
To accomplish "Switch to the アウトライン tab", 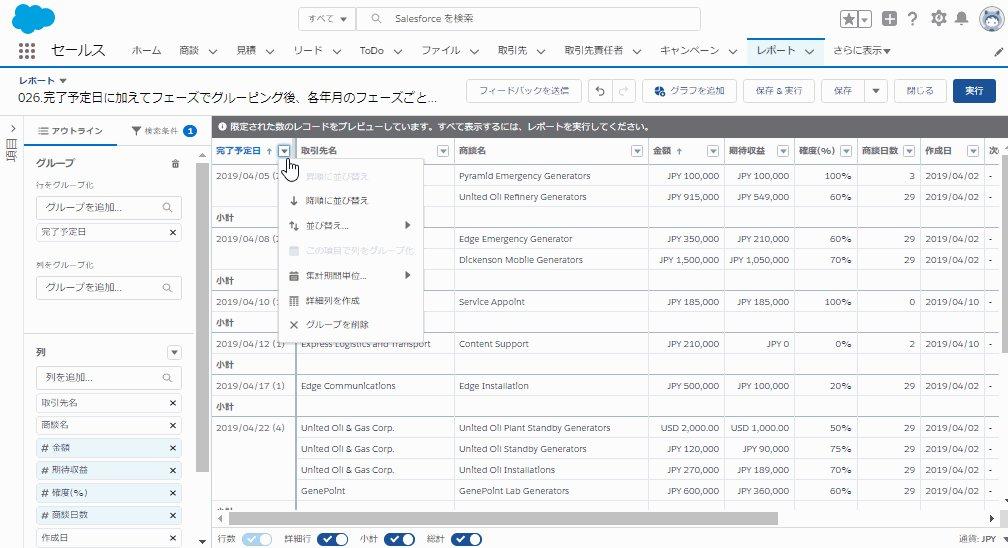I will point(71,131).
